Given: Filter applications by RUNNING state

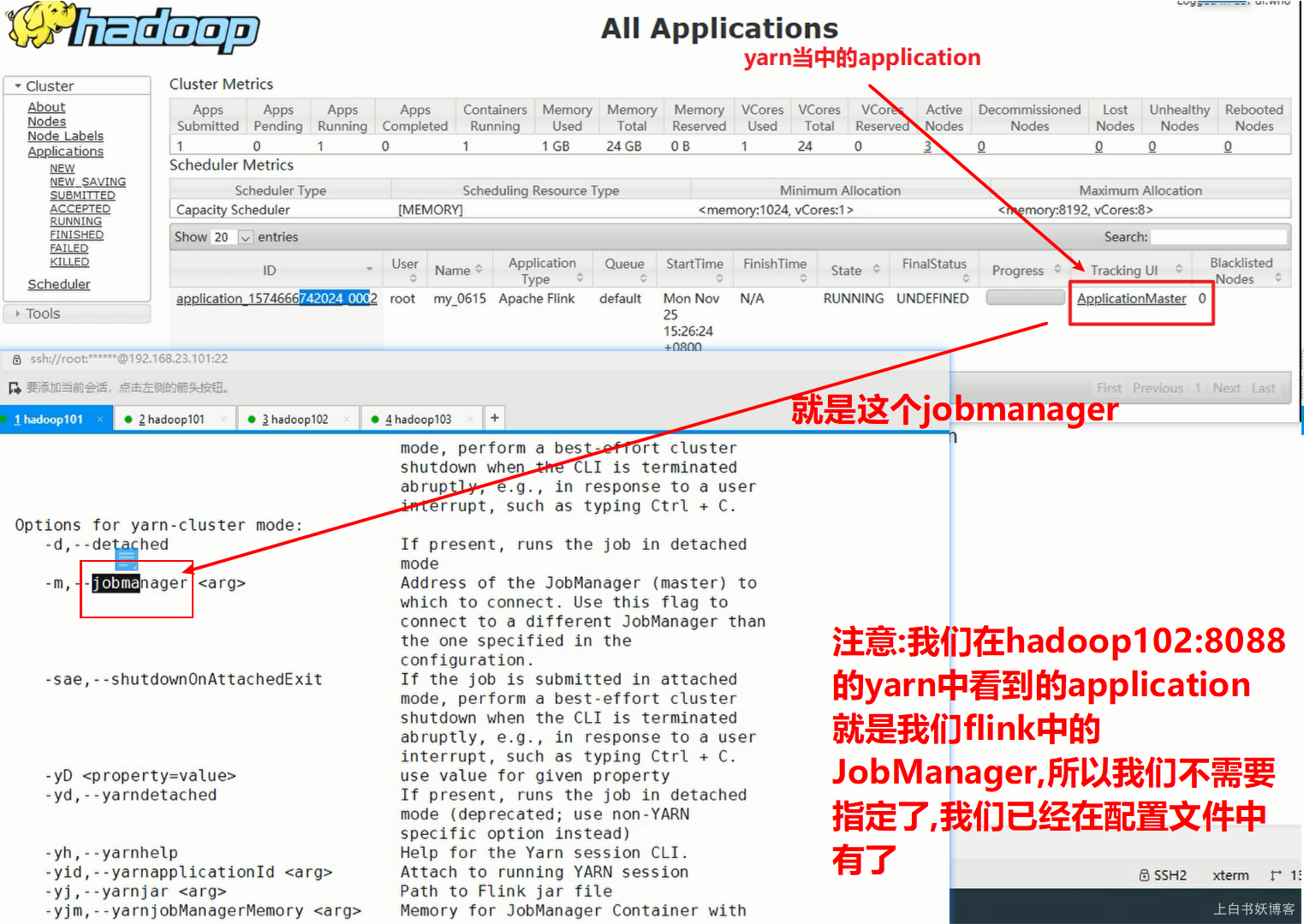Looking at the screenshot, I should click(75, 221).
